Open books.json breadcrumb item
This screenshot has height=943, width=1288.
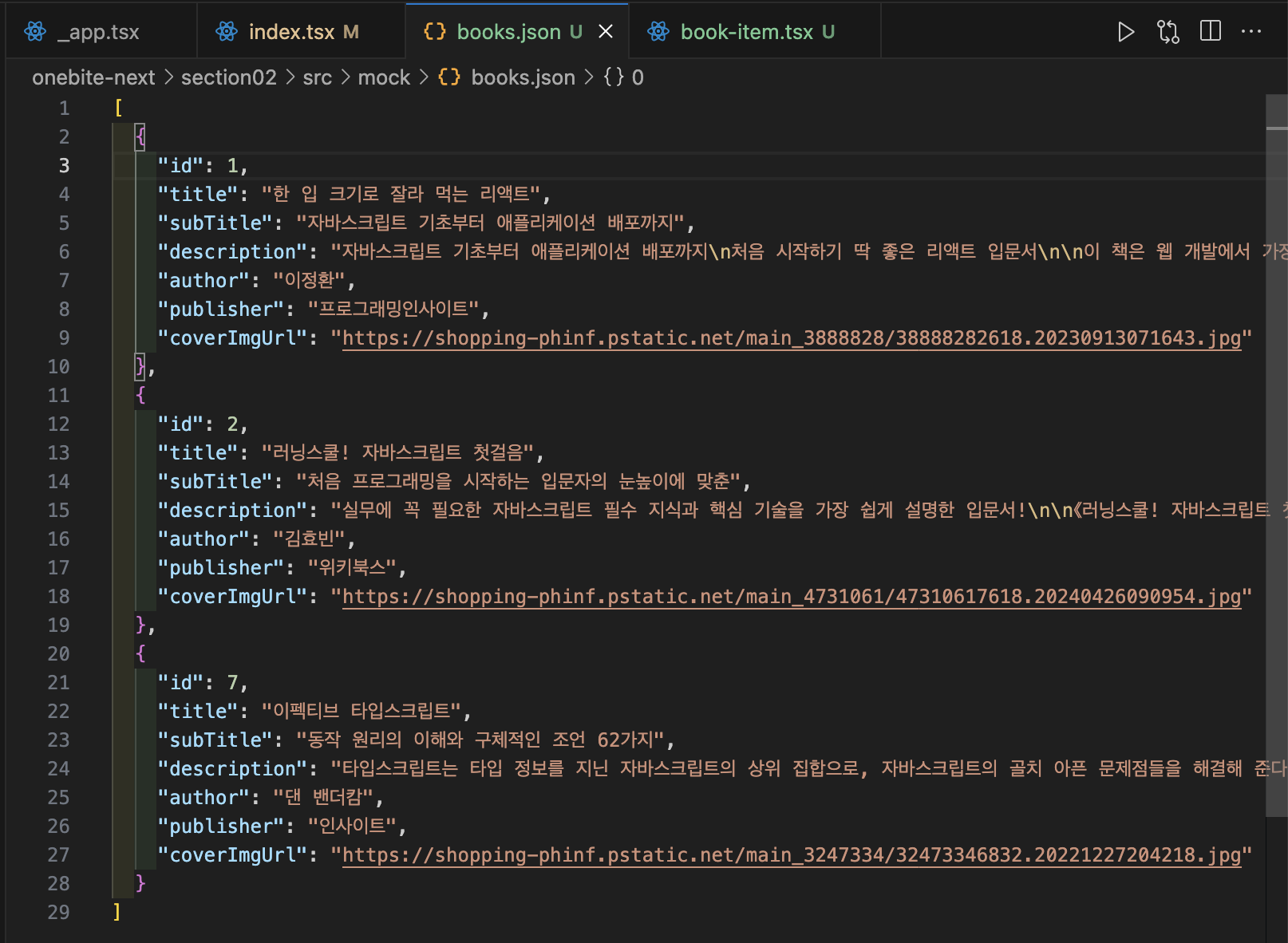(523, 77)
